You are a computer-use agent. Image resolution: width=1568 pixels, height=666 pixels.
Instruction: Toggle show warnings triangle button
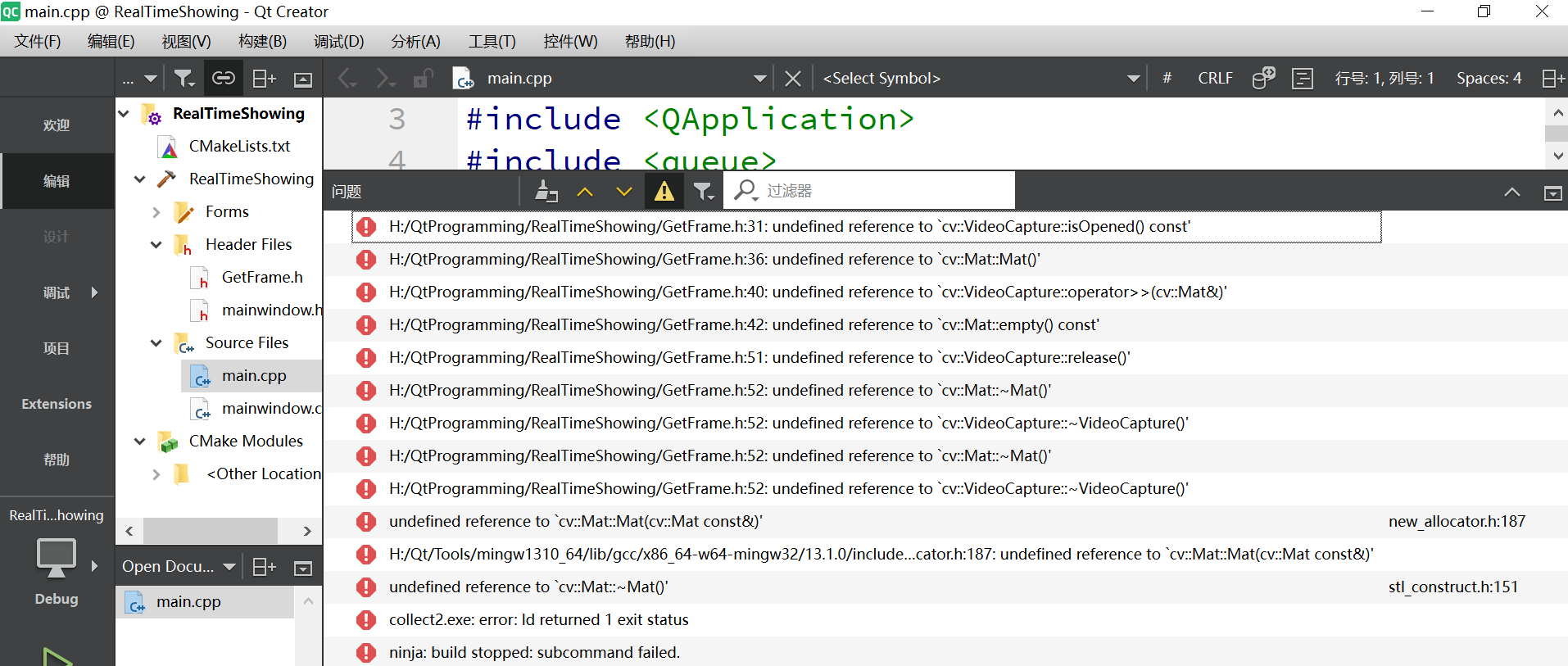664,192
